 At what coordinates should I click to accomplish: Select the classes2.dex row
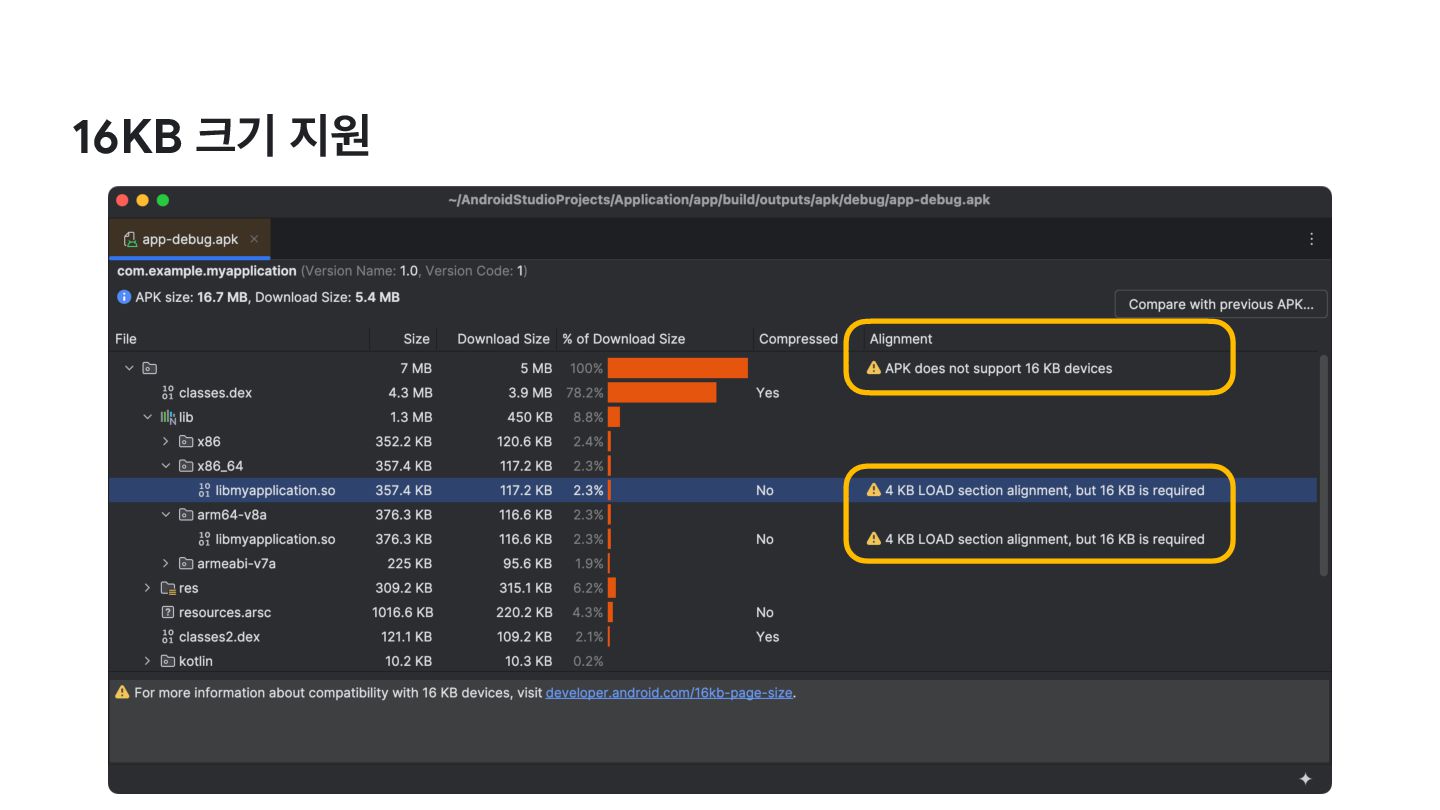(x=713, y=637)
